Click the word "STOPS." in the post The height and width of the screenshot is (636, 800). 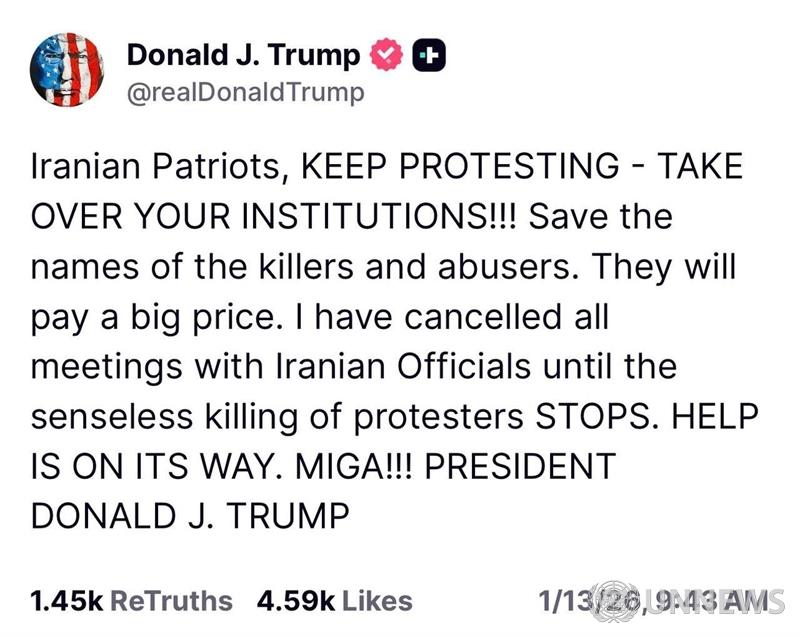point(603,417)
